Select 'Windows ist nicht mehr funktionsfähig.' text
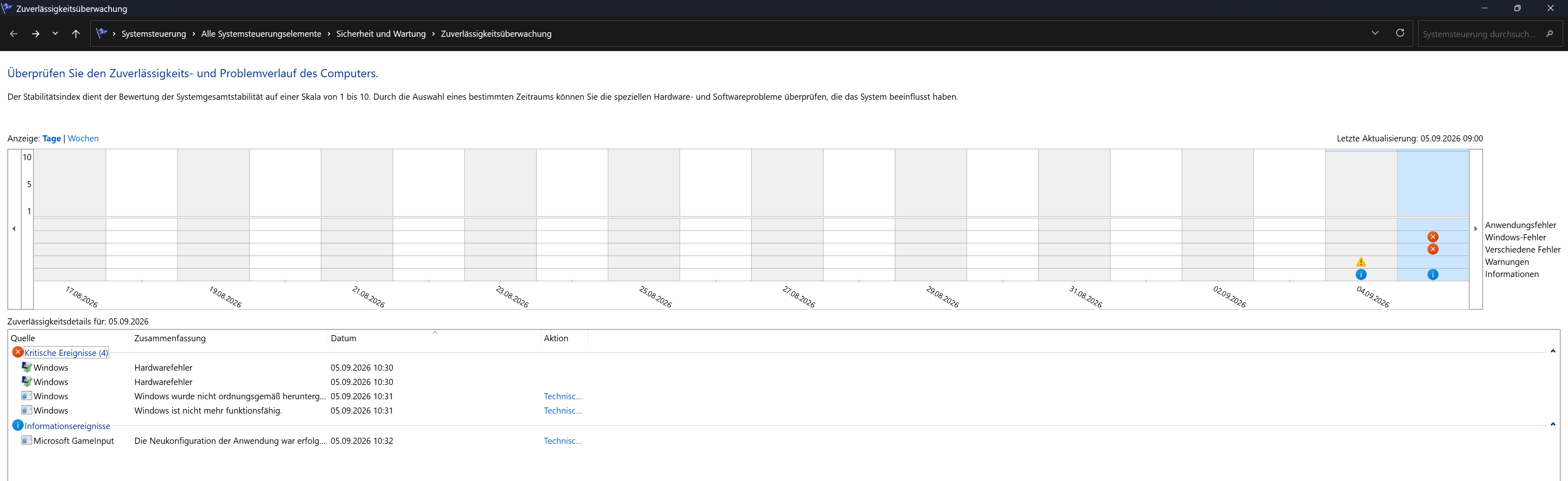The image size is (1568, 481). (x=208, y=411)
